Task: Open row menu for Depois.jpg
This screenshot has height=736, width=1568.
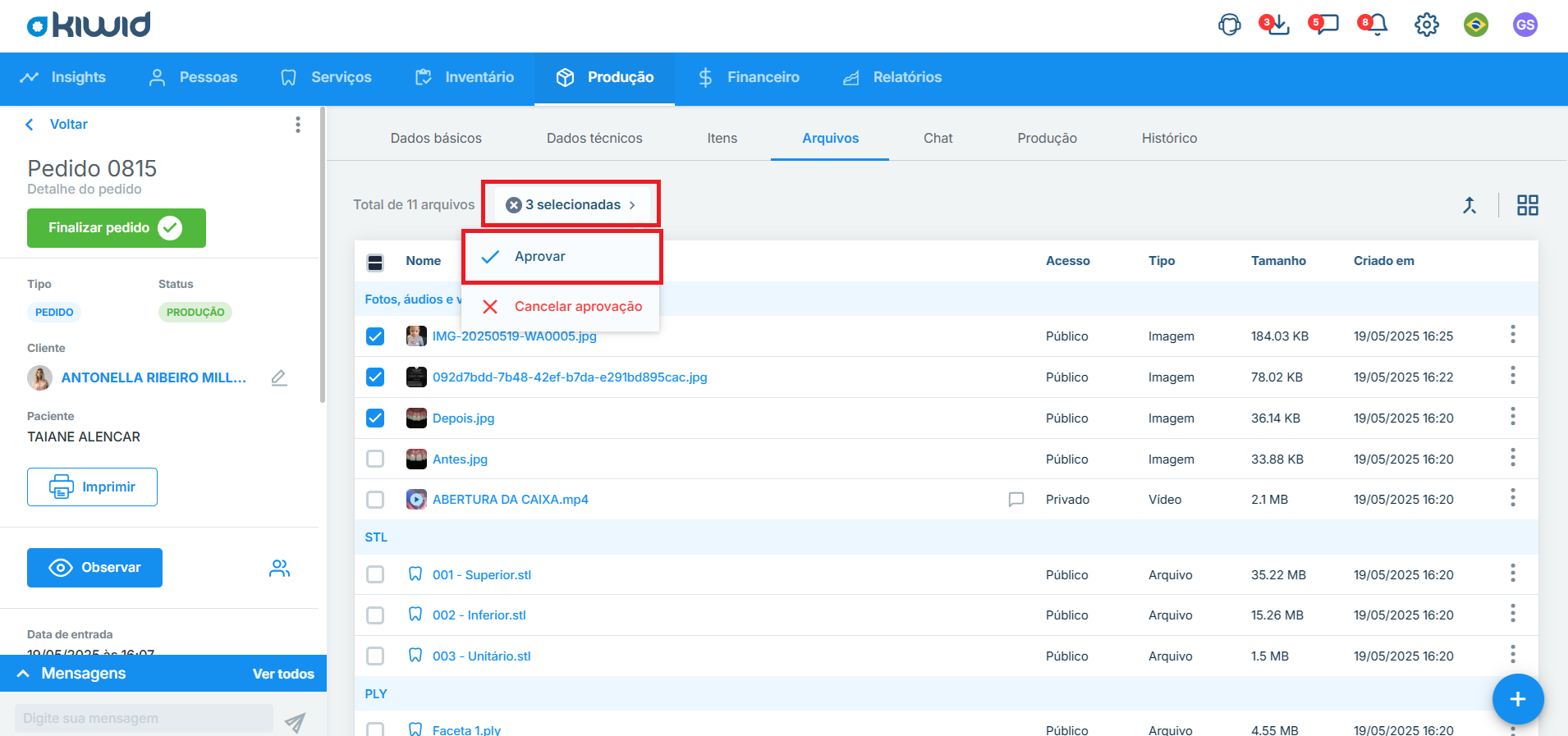Action: point(1512,417)
